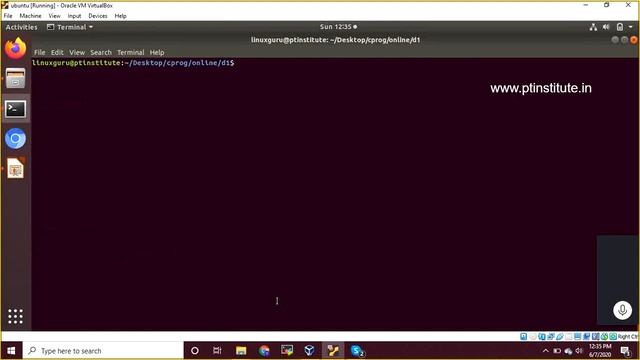Click VirtualBox shared folders indicator
Viewport: 640px width, 360px height.
pyautogui.click(x=569, y=336)
